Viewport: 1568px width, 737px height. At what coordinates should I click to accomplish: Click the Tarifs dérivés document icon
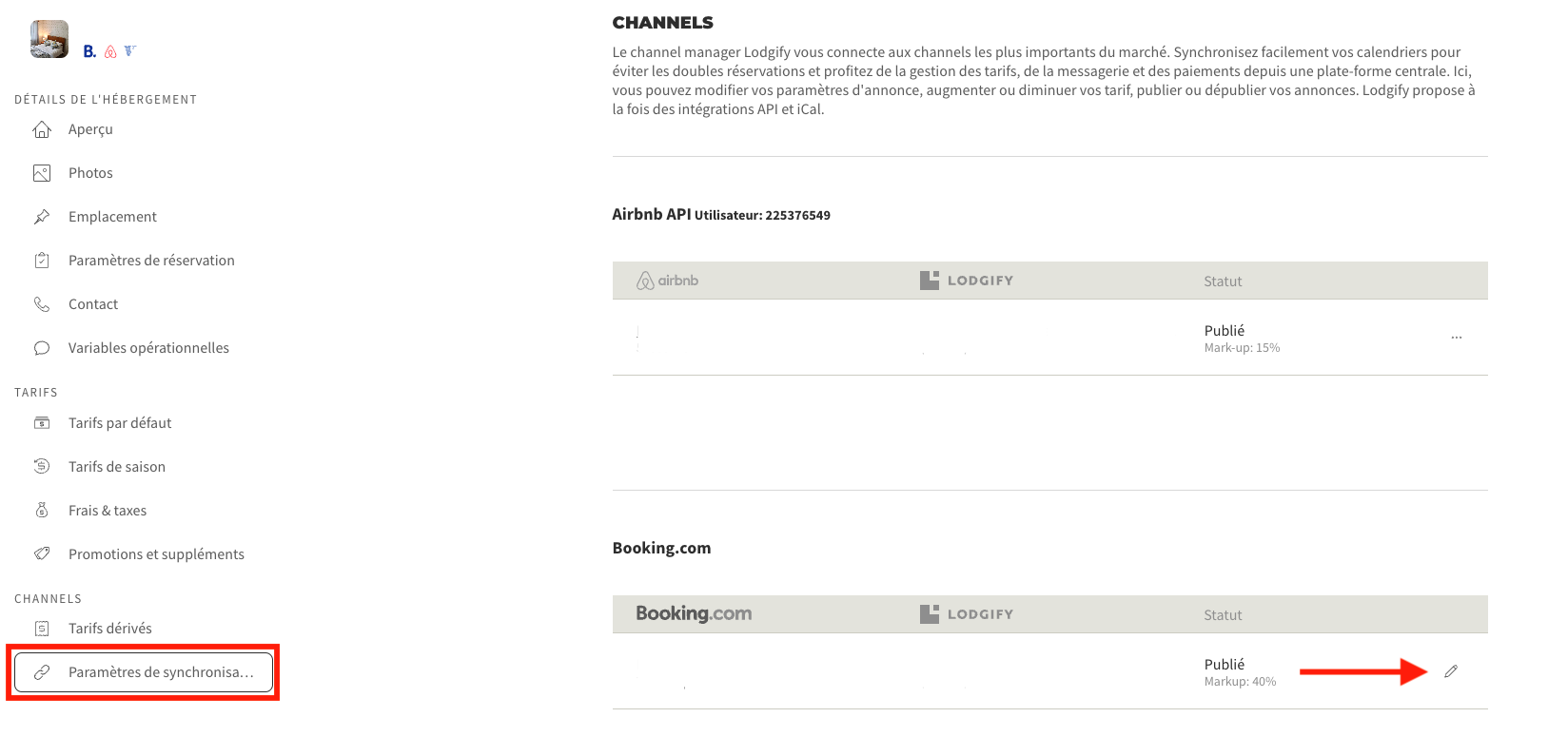(42, 629)
